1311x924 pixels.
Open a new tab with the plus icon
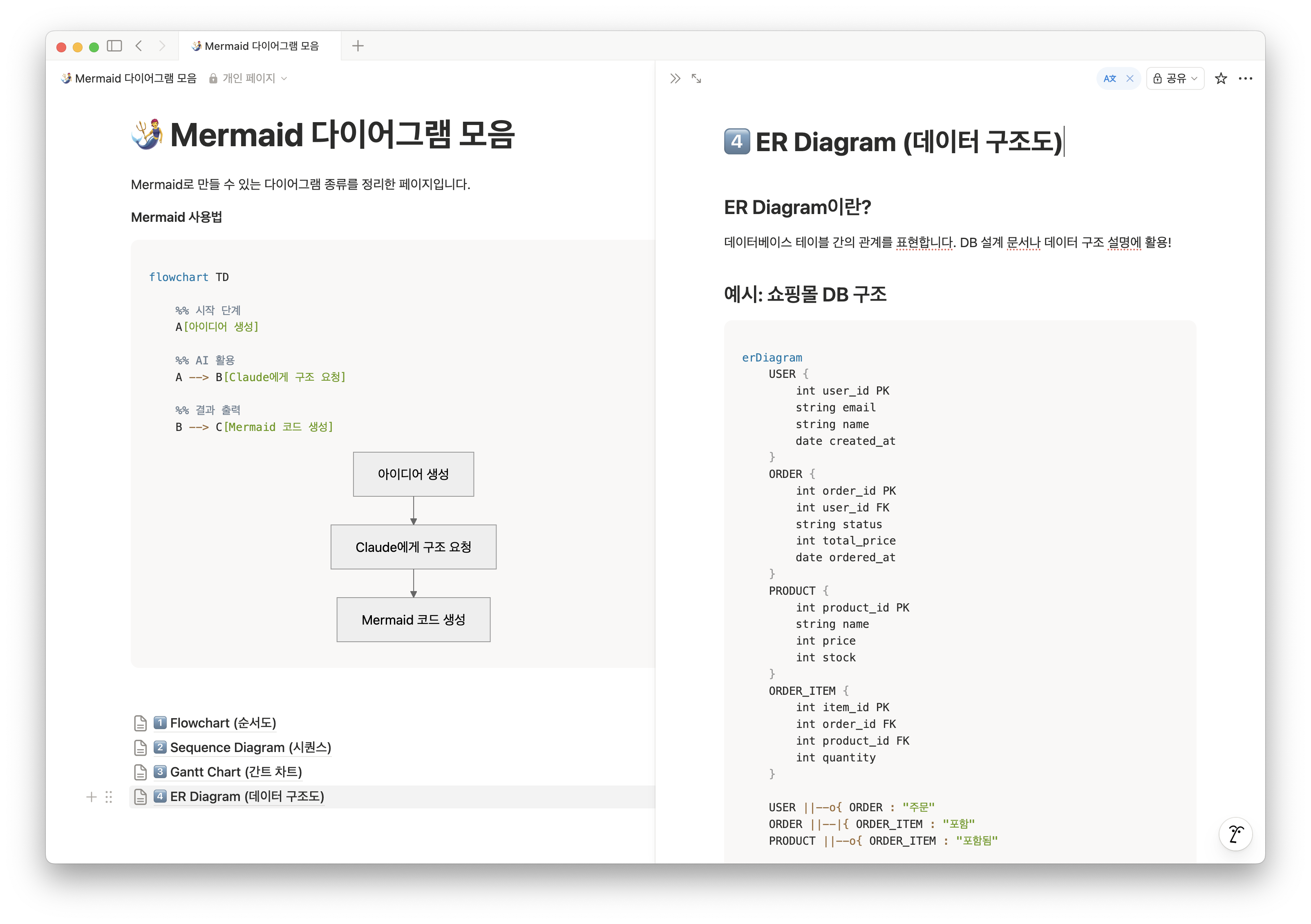(x=358, y=46)
